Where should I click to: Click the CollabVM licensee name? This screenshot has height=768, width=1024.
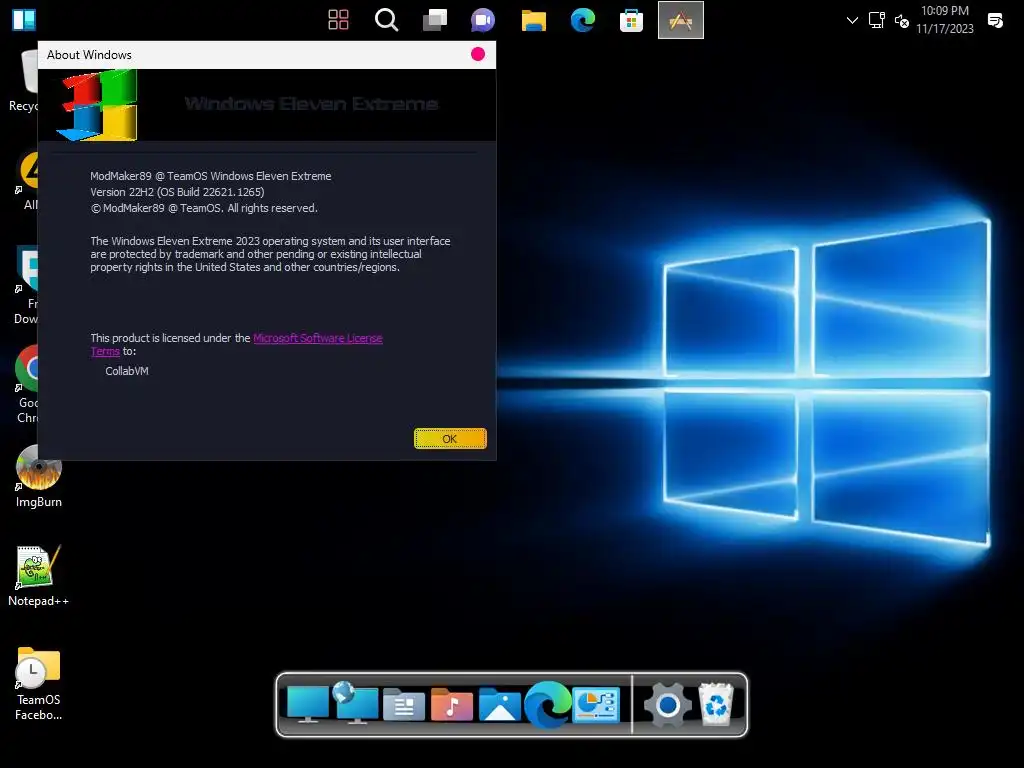[x=127, y=371]
